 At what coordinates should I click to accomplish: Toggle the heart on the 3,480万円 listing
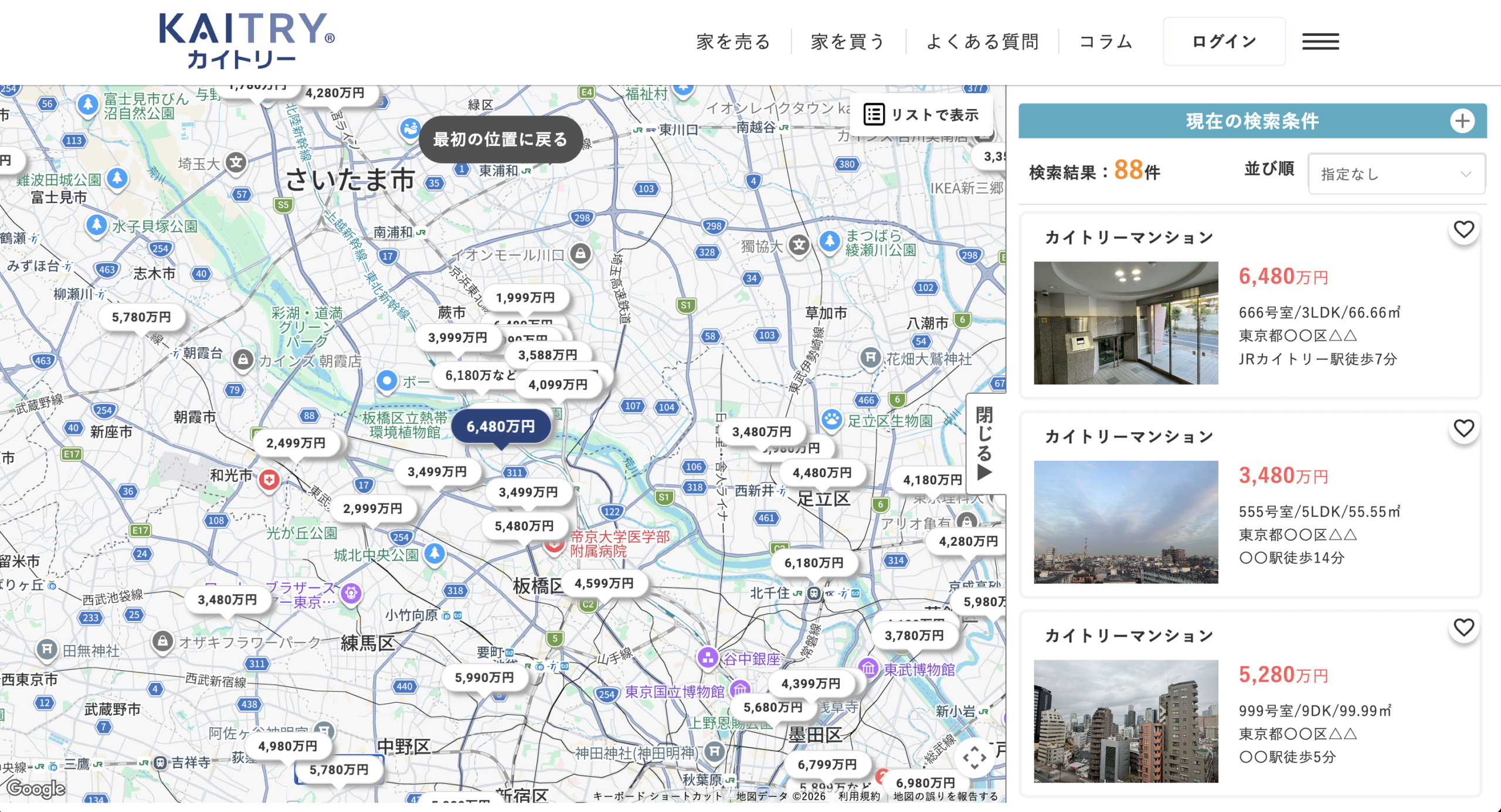coord(1464,429)
